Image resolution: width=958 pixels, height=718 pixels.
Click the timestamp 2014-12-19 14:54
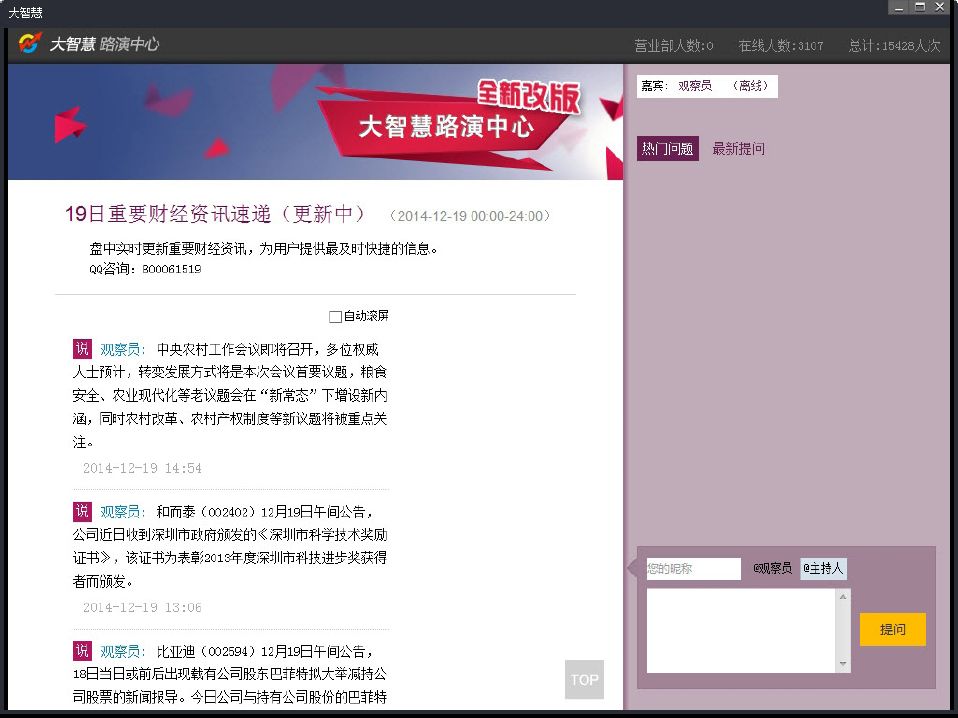[142, 468]
